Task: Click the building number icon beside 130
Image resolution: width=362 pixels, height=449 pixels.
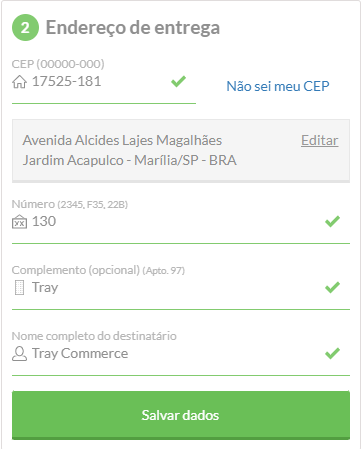Action: pyautogui.click(x=19, y=222)
